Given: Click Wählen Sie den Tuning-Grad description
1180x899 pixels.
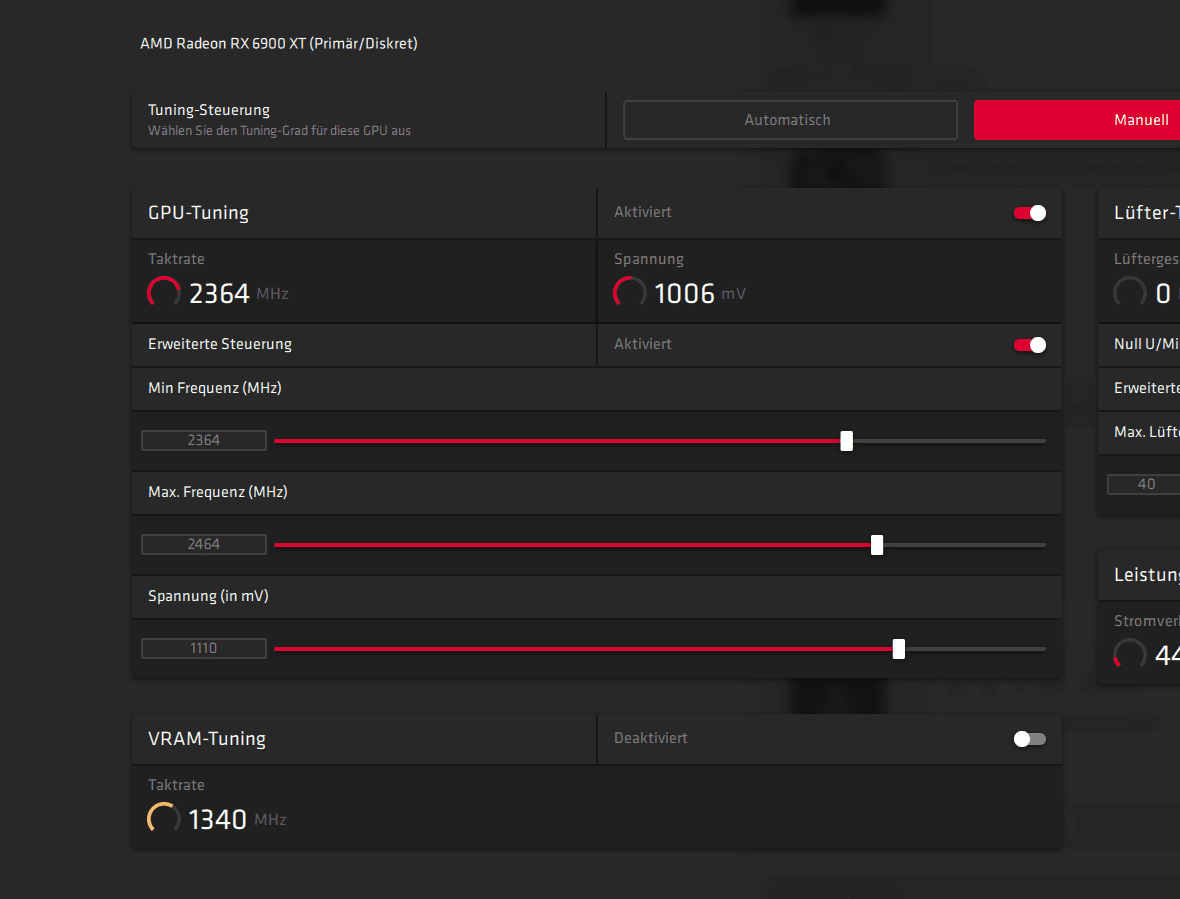Looking at the screenshot, I should (279, 131).
